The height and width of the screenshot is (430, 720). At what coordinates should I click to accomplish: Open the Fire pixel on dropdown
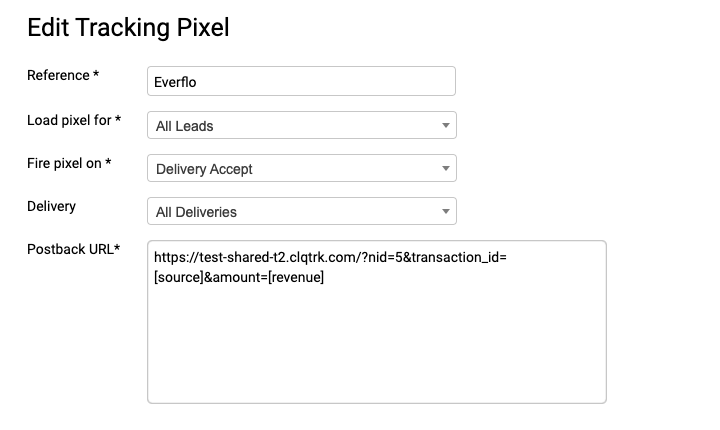(302, 168)
